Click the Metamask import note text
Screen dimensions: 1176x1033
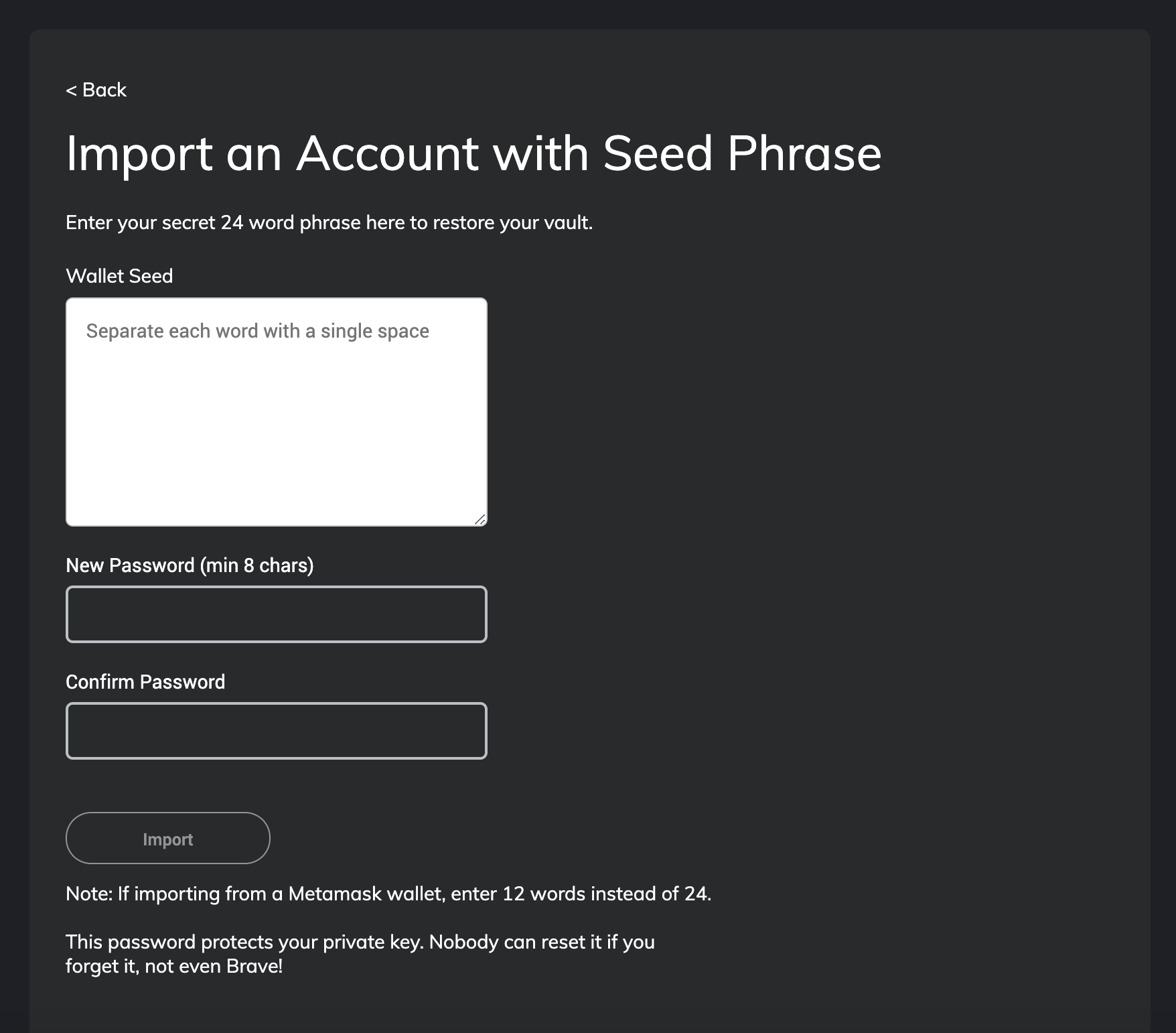(x=388, y=894)
